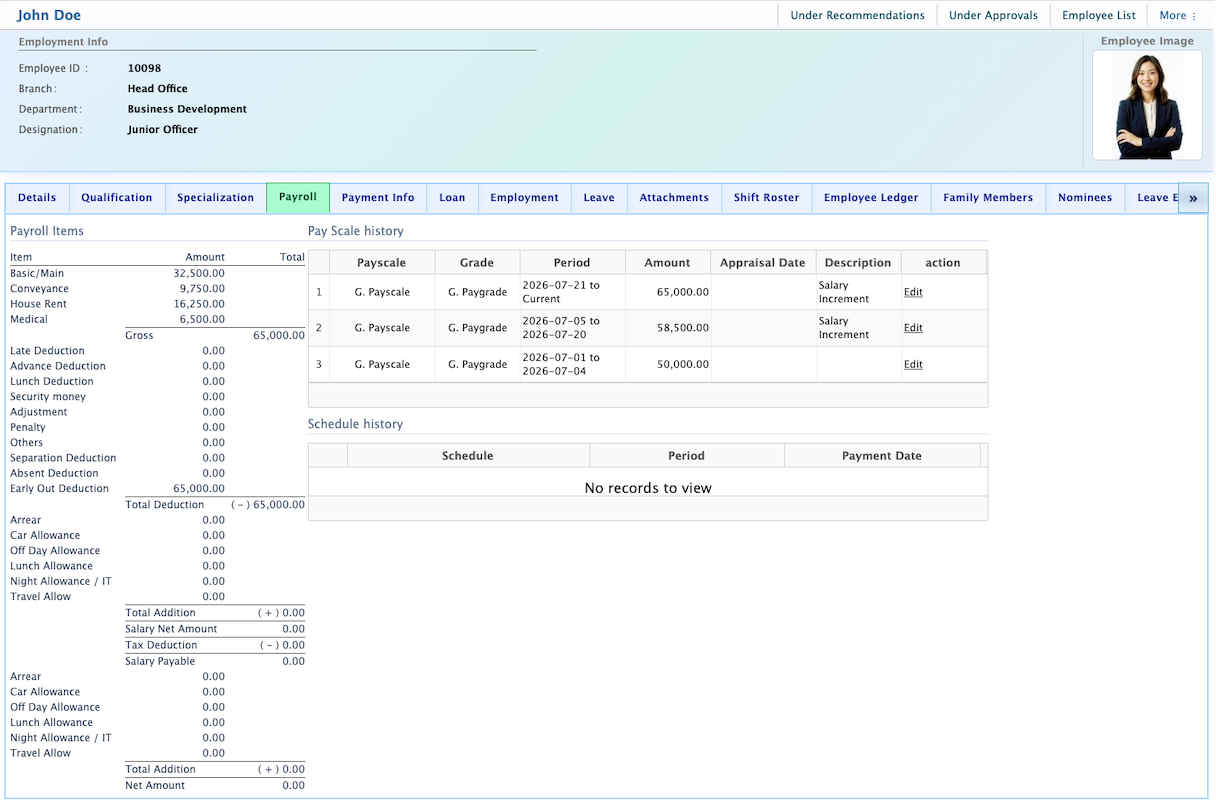
Task: Switch to the Details tab
Action: tap(37, 198)
